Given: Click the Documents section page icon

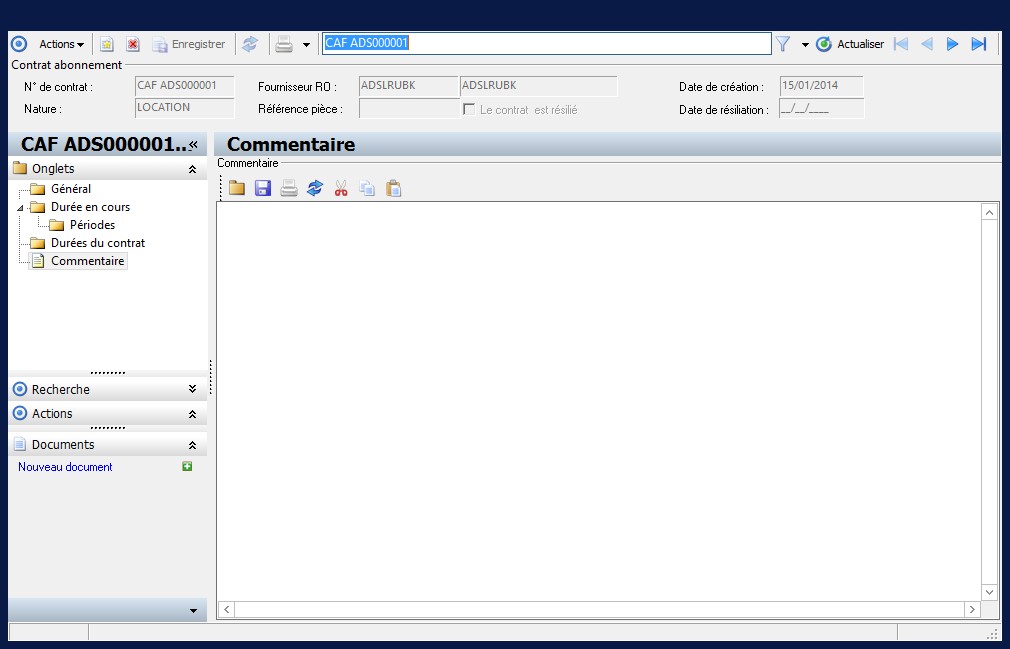Looking at the screenshot, I should tap(20, 444).
